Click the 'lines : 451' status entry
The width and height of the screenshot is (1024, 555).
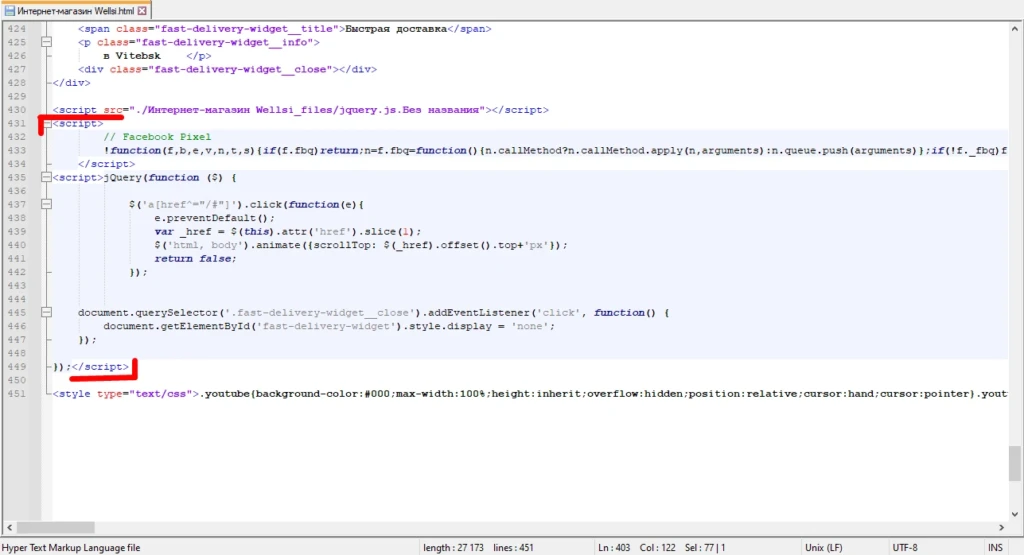coord(513,548)
